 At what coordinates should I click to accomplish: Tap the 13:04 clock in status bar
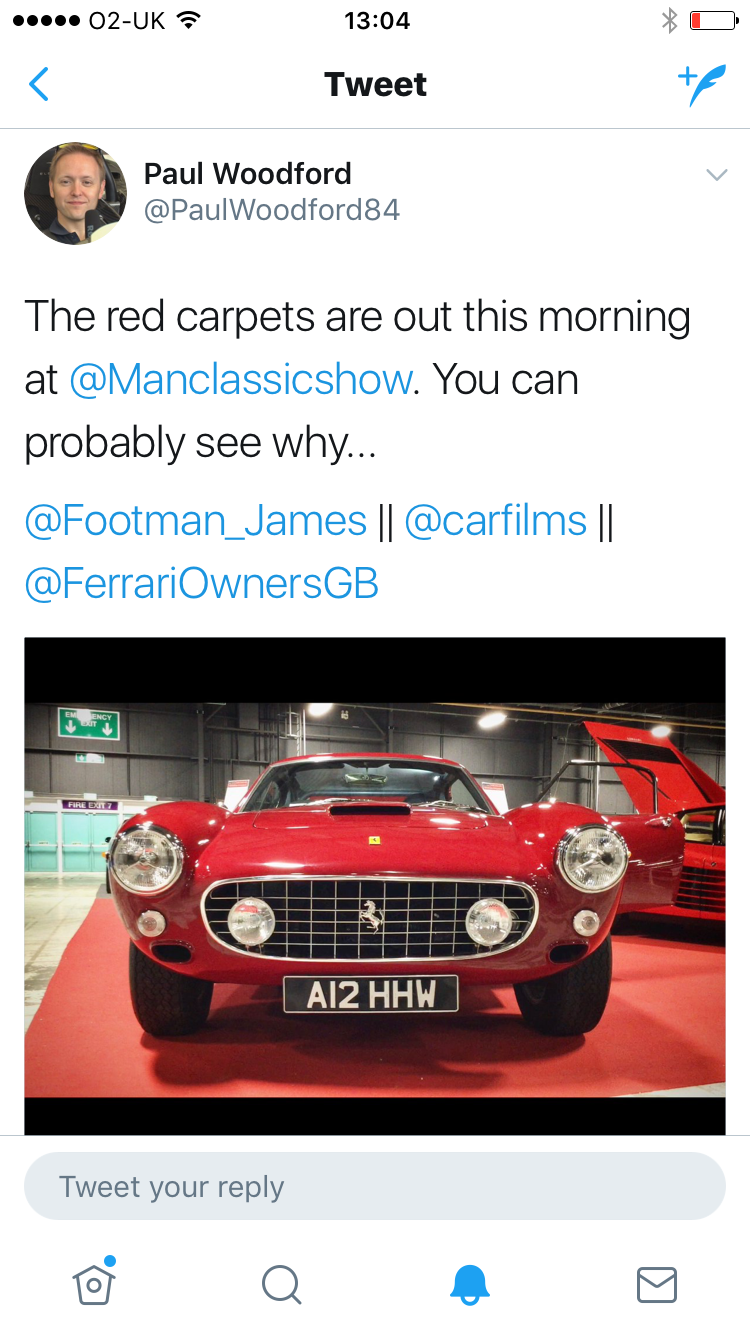pos(376,20)
